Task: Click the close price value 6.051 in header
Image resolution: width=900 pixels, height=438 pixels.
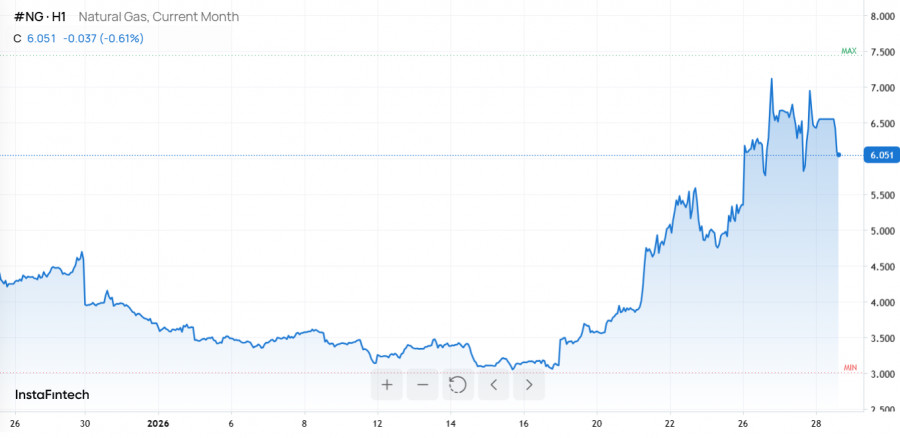Action: click(x=42, y=38)
